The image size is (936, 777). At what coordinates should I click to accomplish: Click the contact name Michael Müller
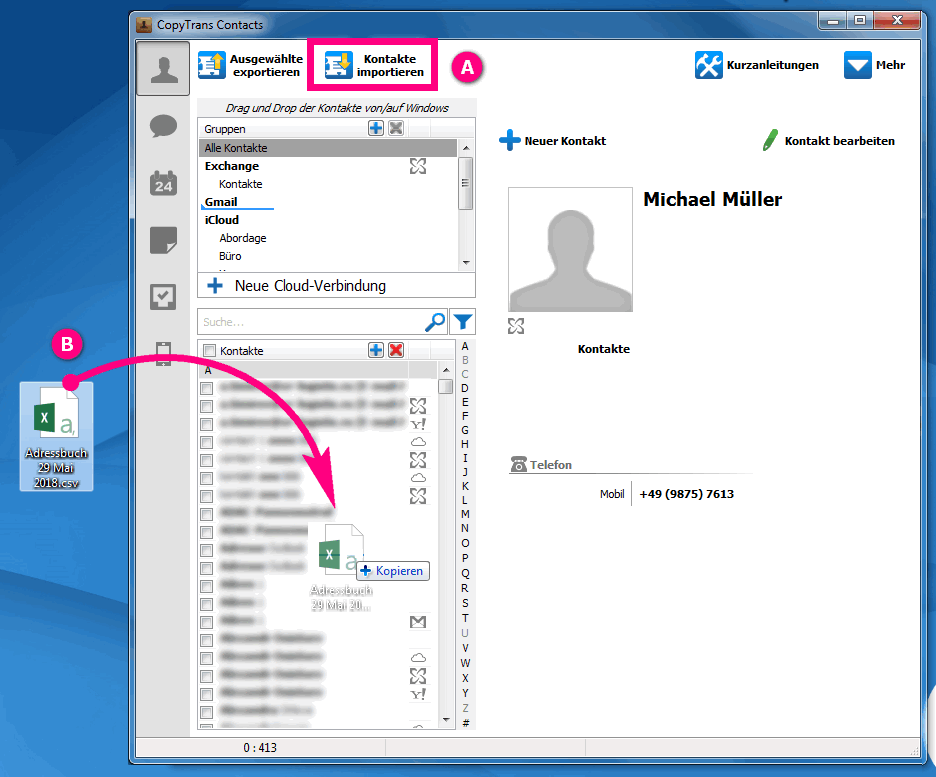(x=713, y=199)
